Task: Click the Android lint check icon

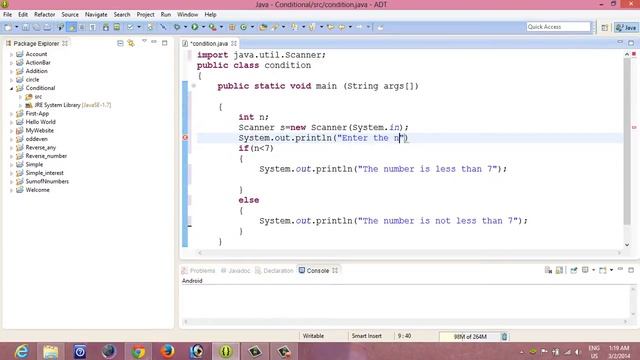Action: [x=130, y=27]
